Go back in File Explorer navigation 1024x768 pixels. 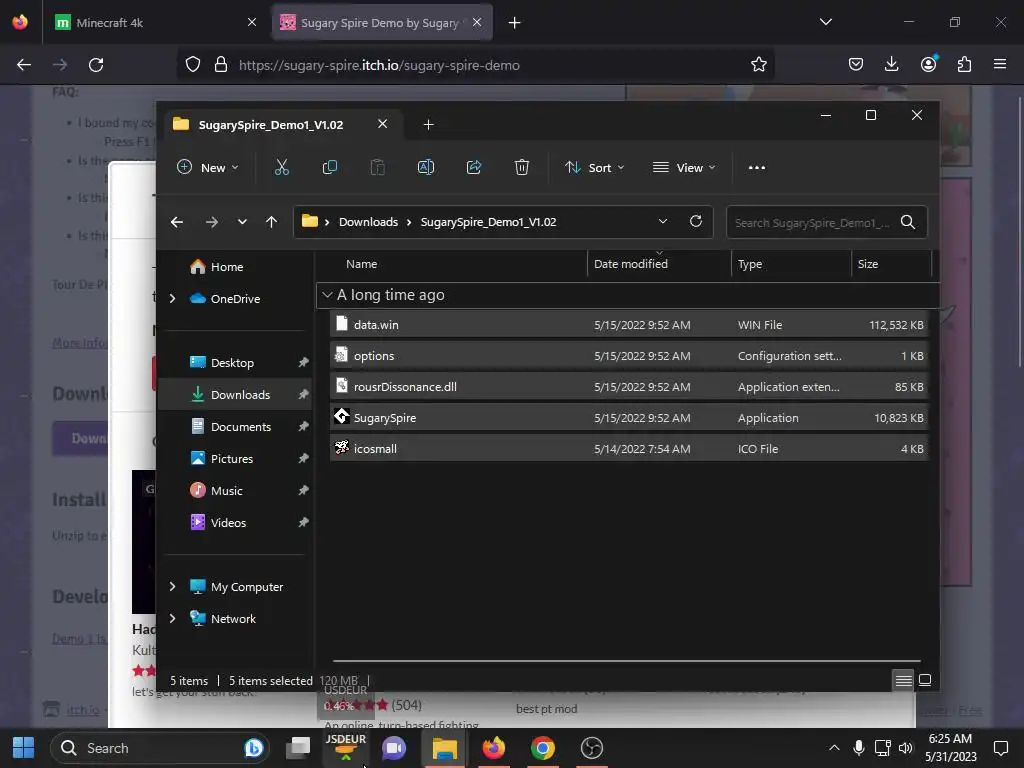pyautogui.click(x=176, y=222)
